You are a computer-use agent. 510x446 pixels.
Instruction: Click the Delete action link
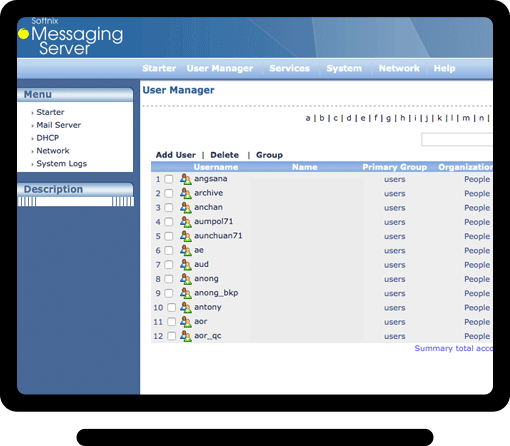coord(224,155)
